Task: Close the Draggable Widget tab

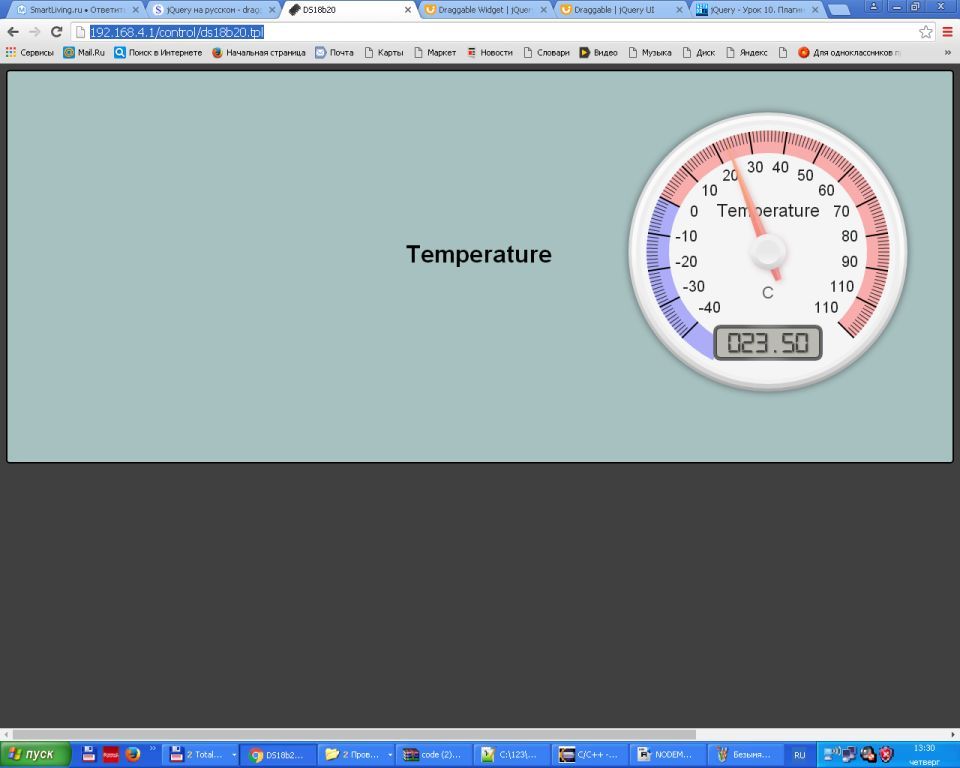Action: point(544,10)
